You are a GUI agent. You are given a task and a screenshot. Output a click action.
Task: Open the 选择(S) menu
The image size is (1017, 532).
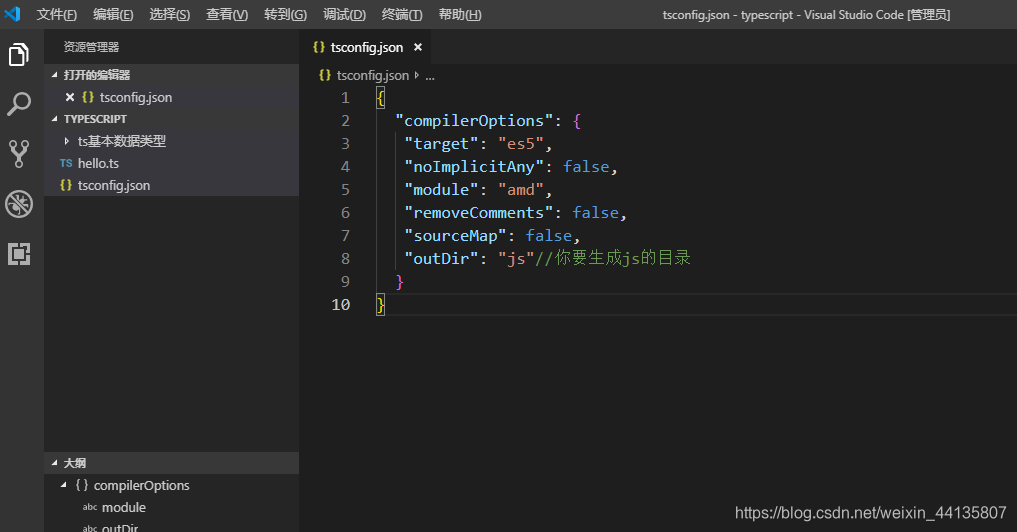169,14
